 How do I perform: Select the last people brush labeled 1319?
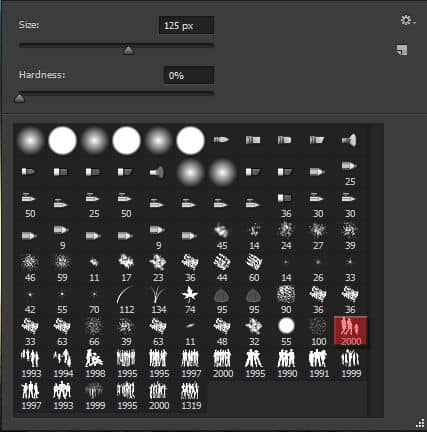pyautogui.click(x=190, y=396)
